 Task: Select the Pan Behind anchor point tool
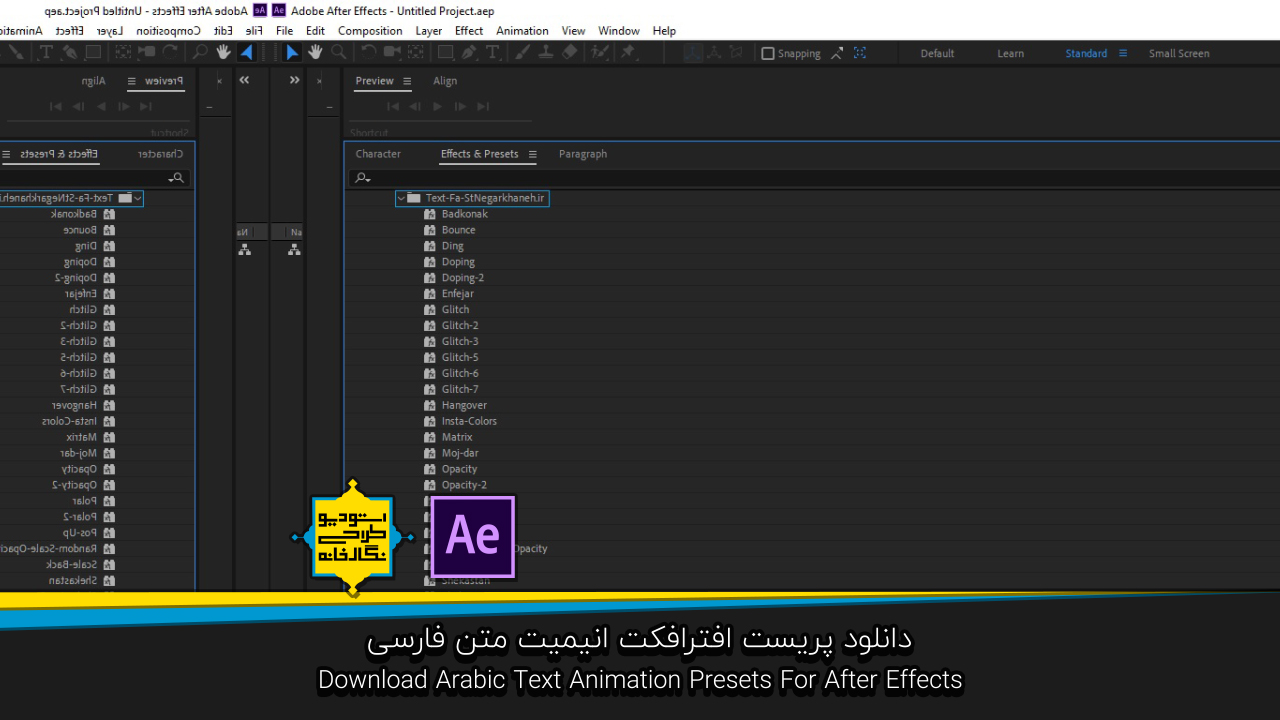coord(416,52)
